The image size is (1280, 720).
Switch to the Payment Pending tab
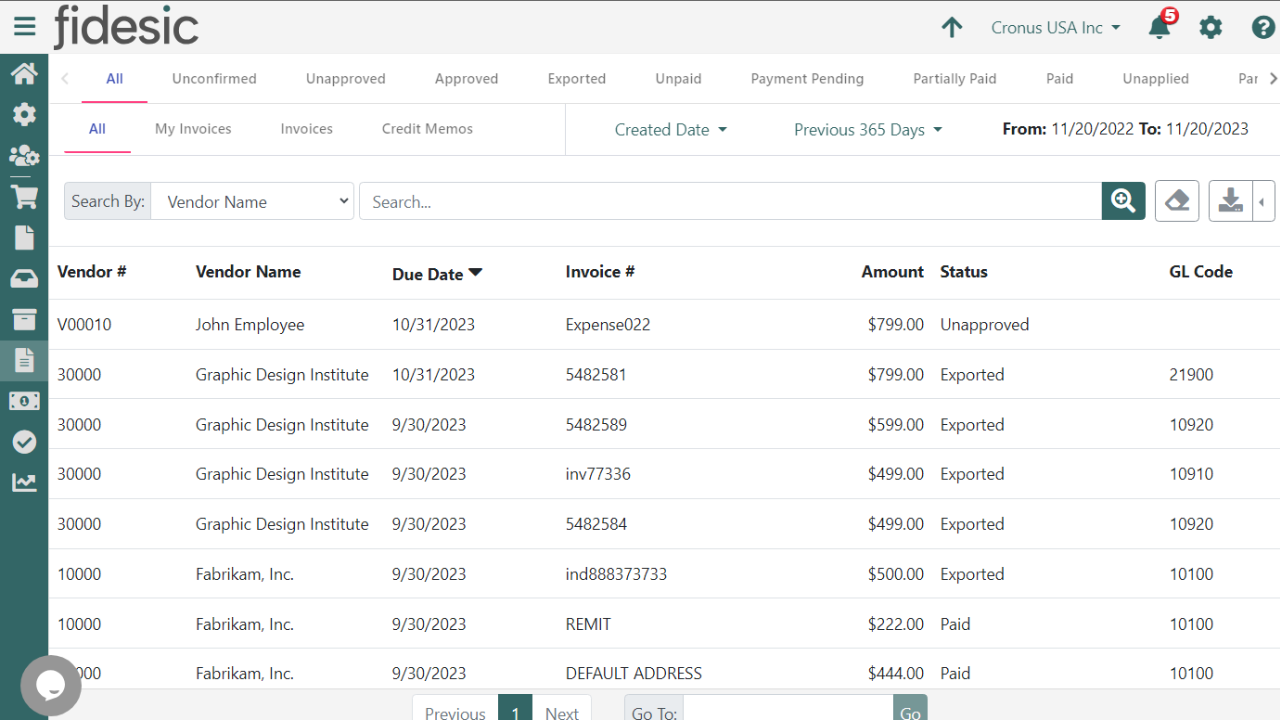click(x=807, y=78)
